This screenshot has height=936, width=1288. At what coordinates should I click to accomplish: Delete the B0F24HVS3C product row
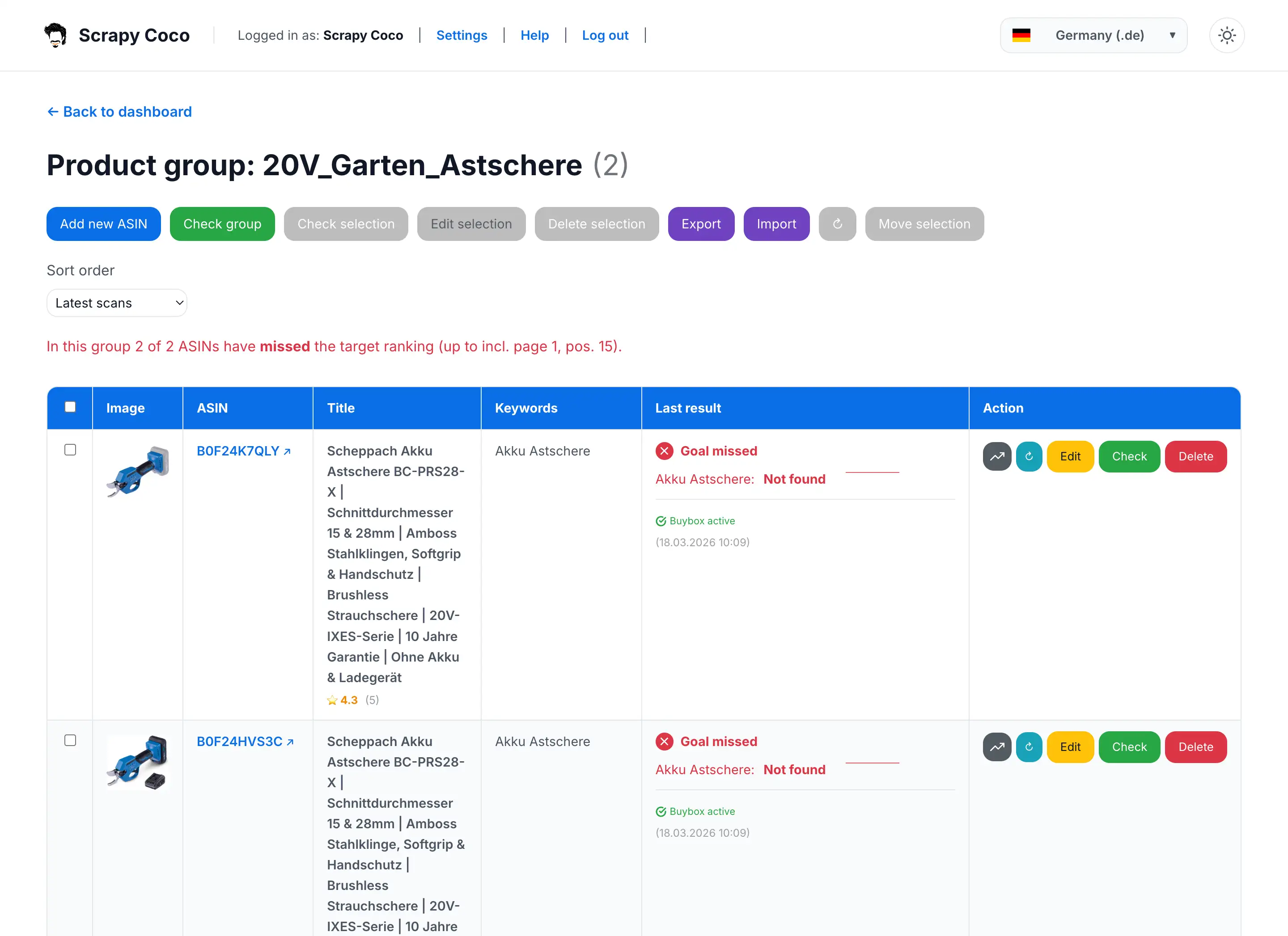[1195, 747]
